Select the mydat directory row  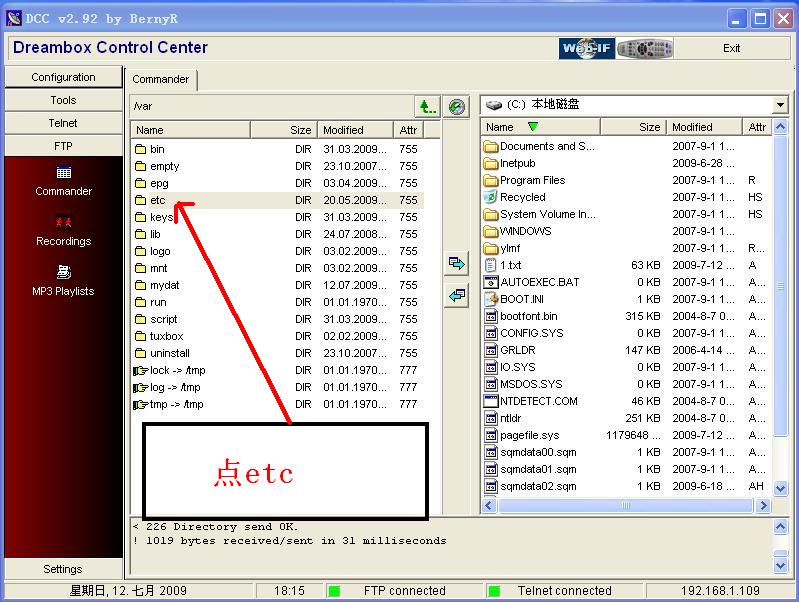click(278, 285)
